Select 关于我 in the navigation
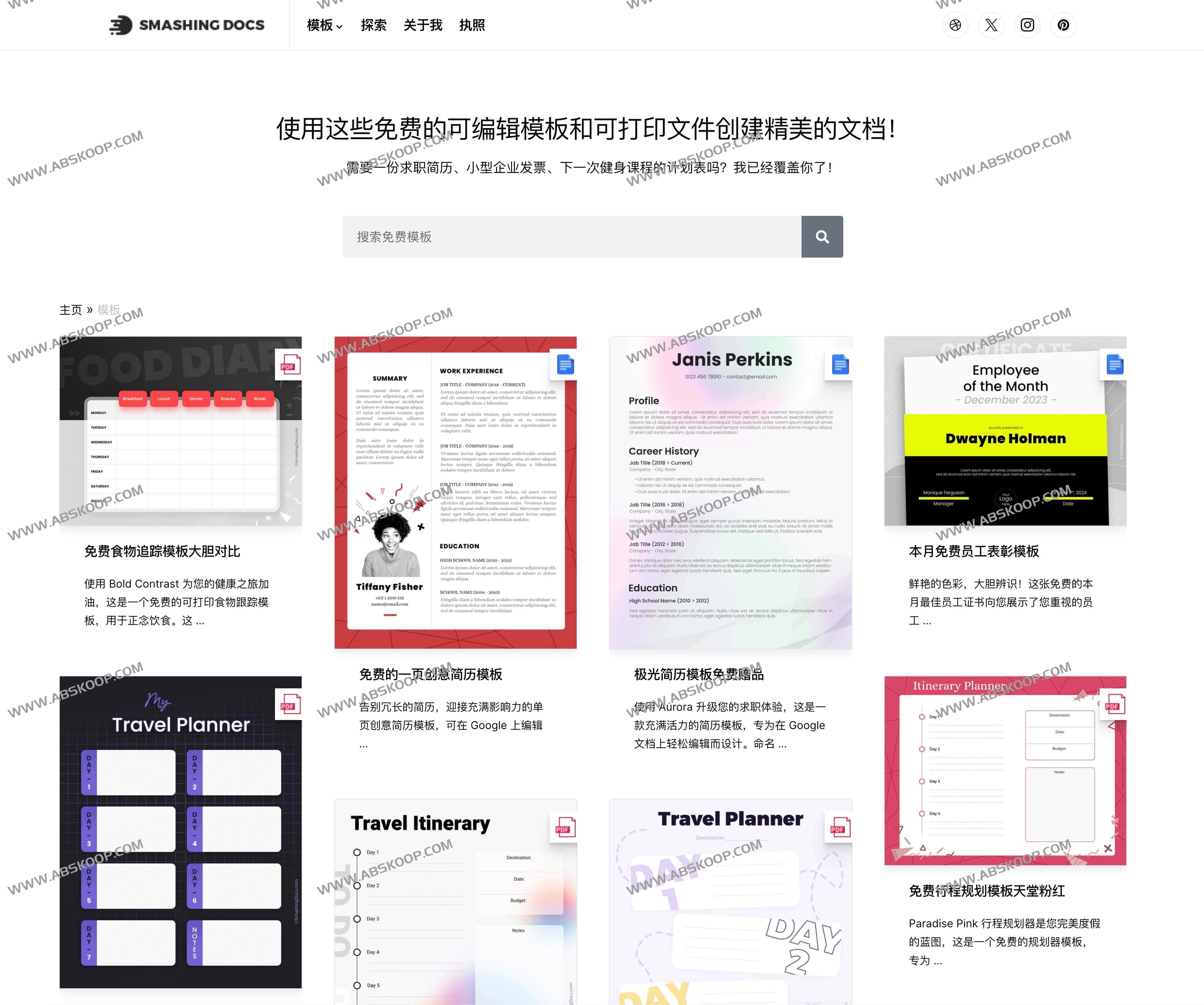Image resolution: width=1204 pixels, height=1005 pixels. point(422,25)
